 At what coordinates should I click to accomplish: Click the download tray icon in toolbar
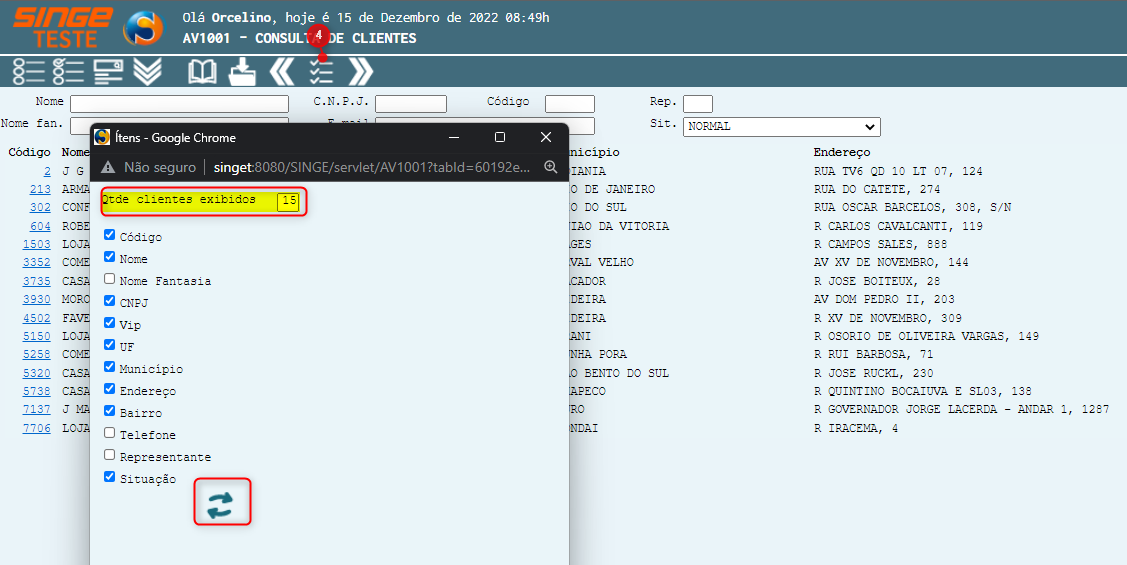click(x=242, y=71)
